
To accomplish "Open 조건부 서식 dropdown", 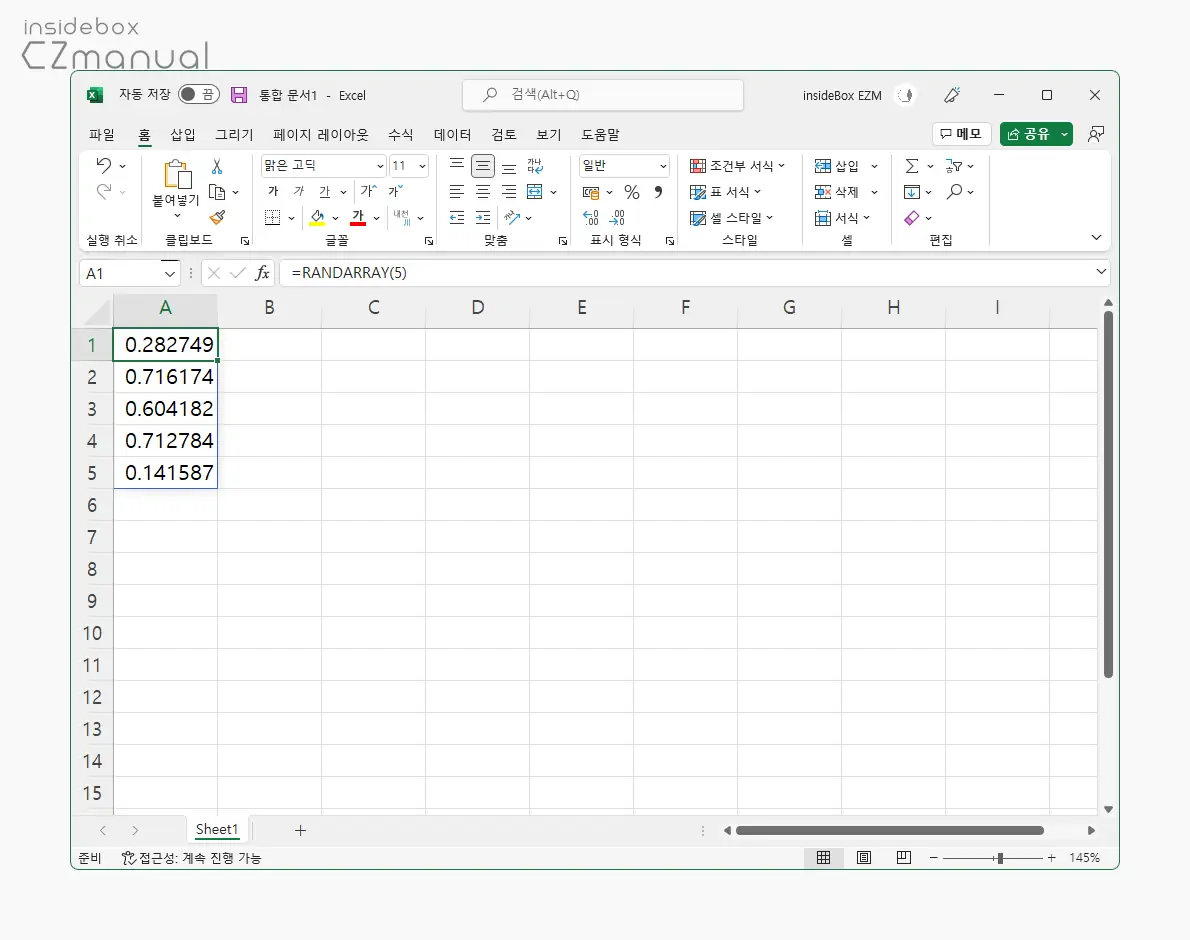I will pos(737,165).
